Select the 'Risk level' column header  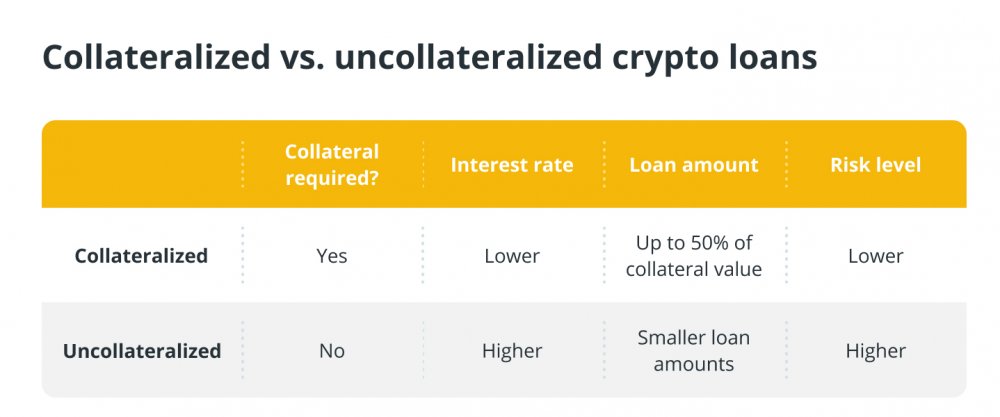pos(876,165)
